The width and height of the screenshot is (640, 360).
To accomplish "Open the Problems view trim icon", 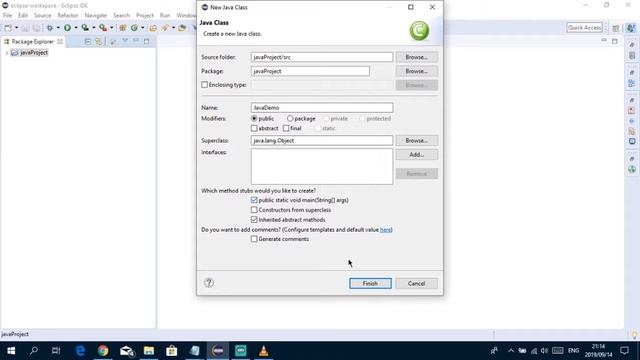I will [x=632, y=111].
